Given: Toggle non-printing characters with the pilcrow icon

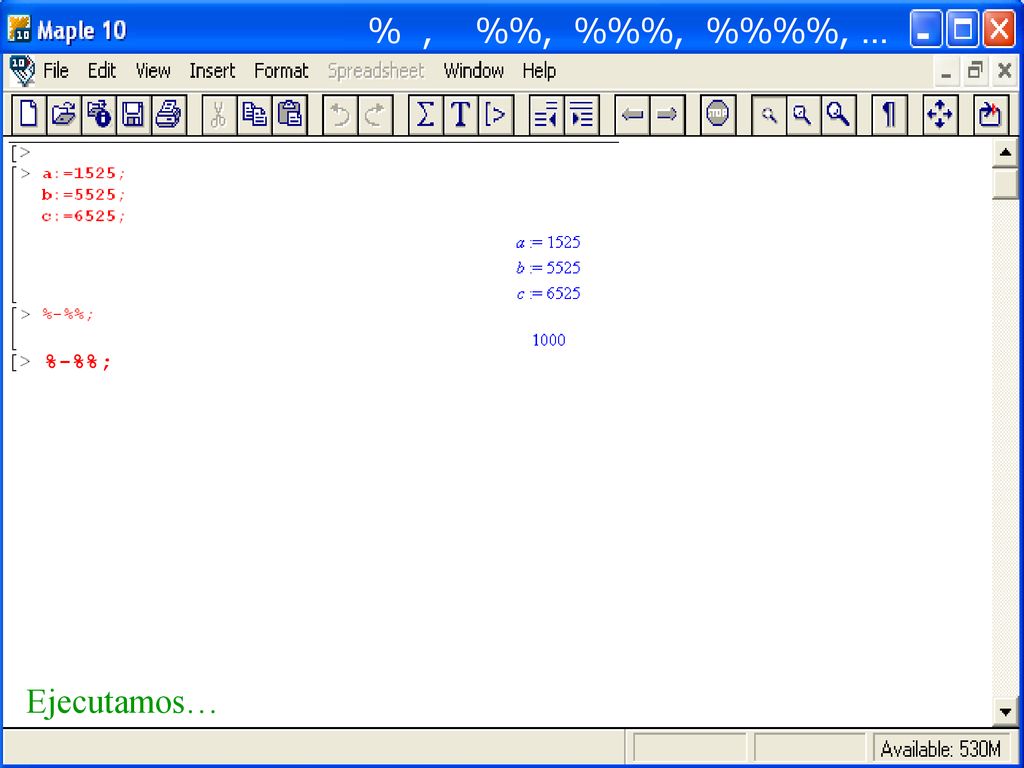Looking at the screenshot, I should [x=889, y=115].
